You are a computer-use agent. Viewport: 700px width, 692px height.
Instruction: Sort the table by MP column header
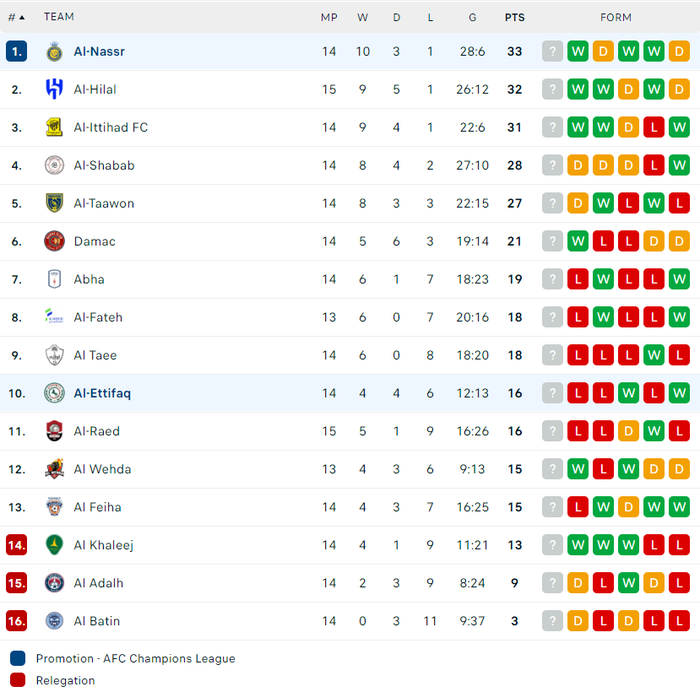tap(329, 17)
